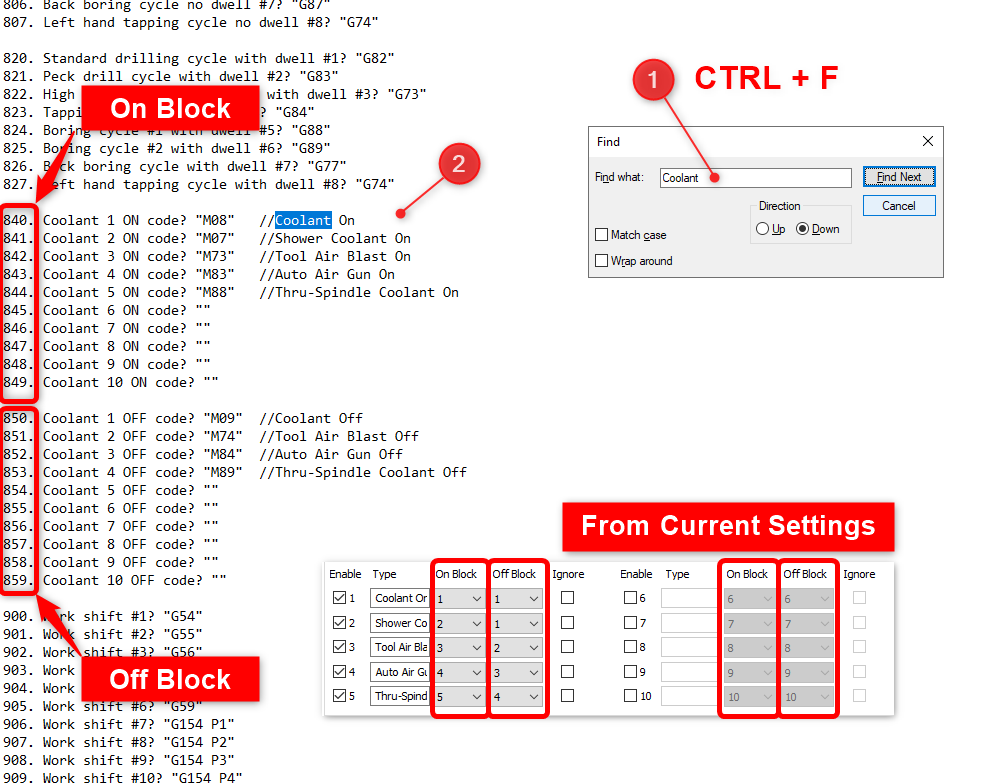Toggle Enable checkbox for coolant 4
The image size is (1002, 784).
(x=339, y=672)
